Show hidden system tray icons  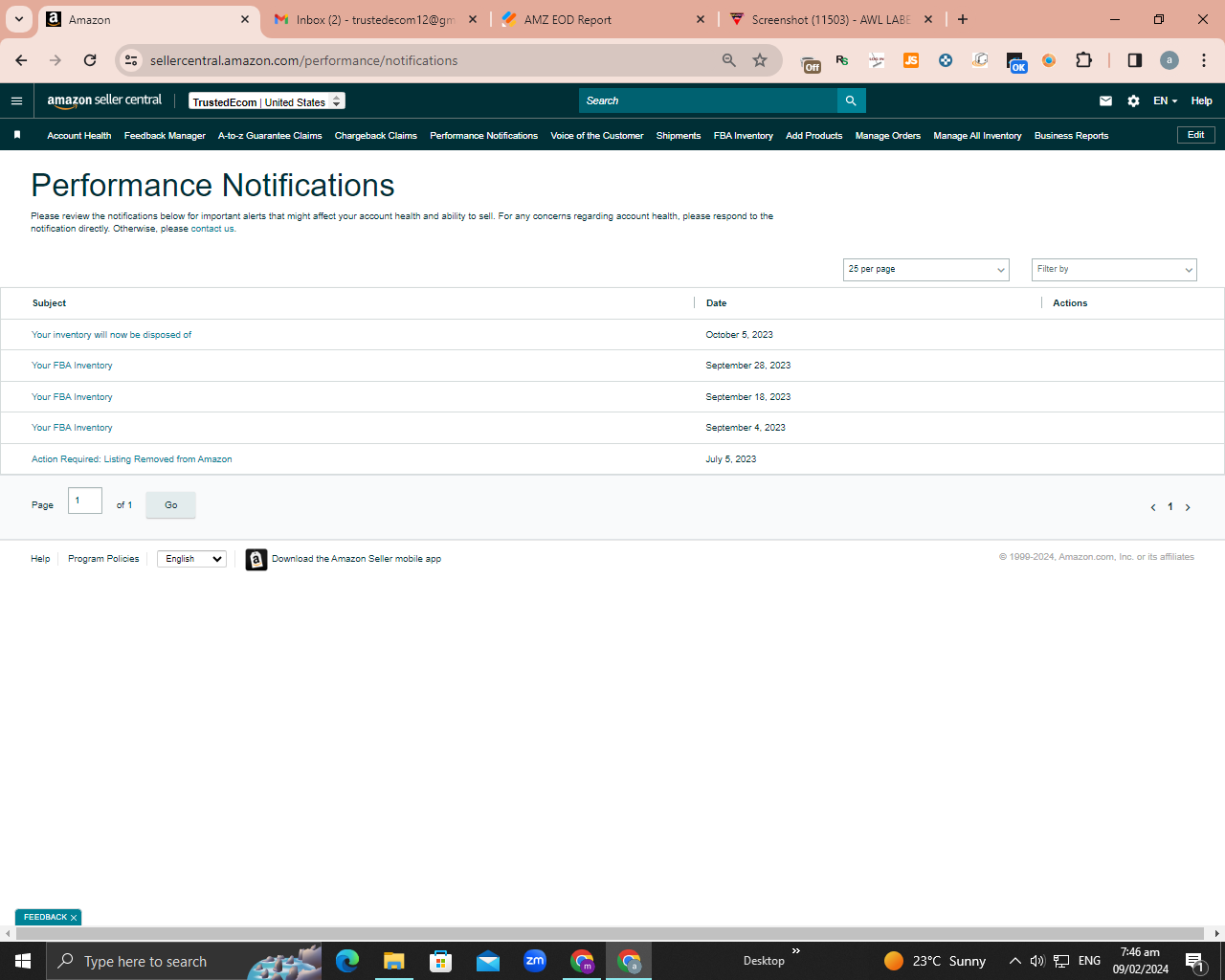click(1014, 961)
